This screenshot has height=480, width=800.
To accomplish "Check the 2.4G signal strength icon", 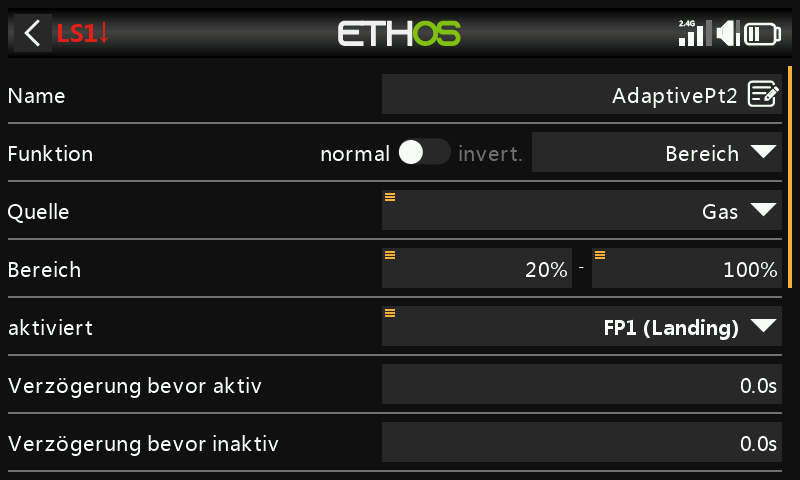I will pyautogui.click(x=693, y=33).
